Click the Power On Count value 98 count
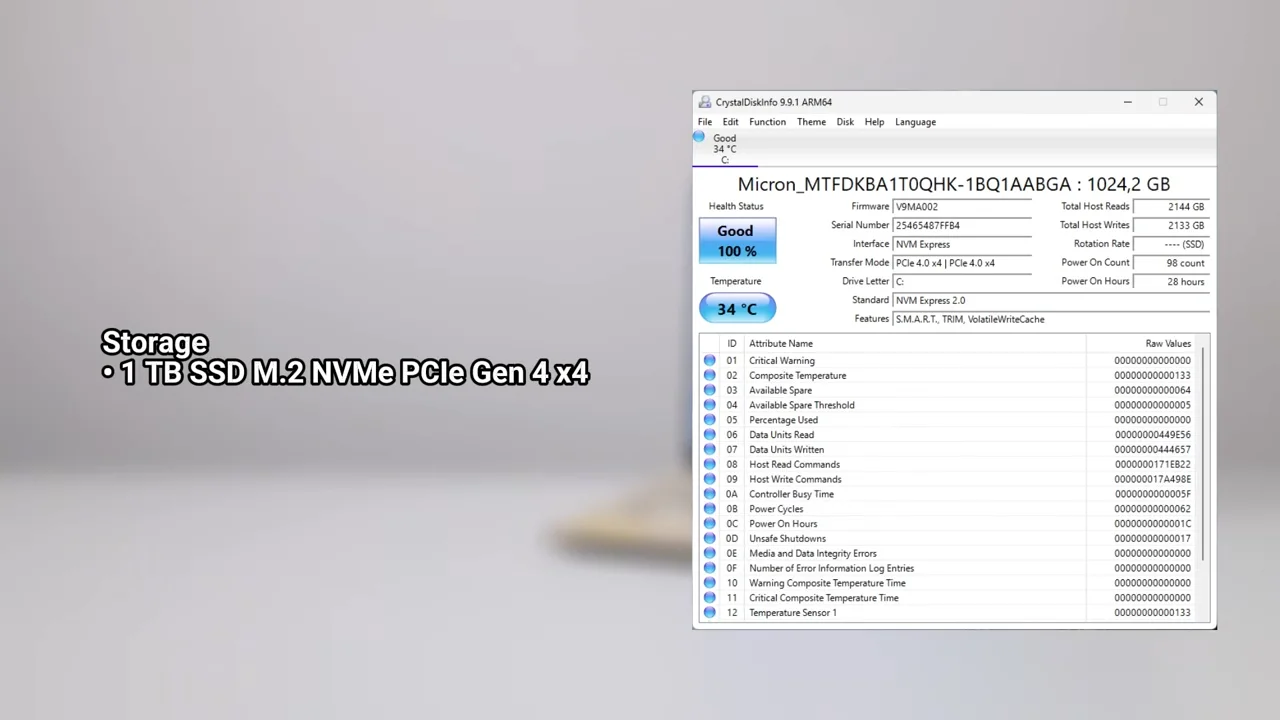This screenshot has width=1280, height=720. 1173,263
